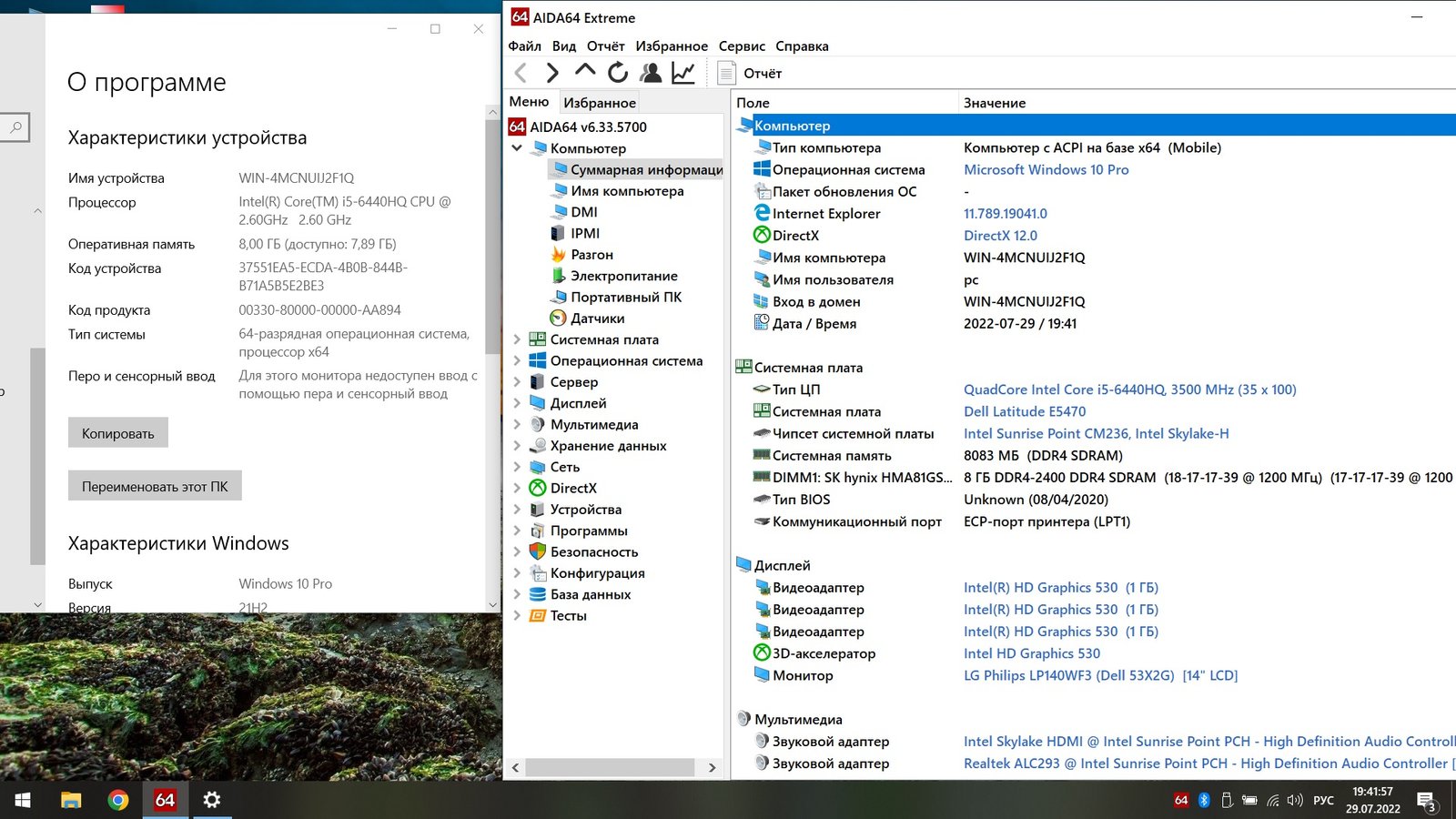1456x819 pixels.
Task: Open the LG Philips LP140WF3 monitor link
Action: (x=1100, y=675)
